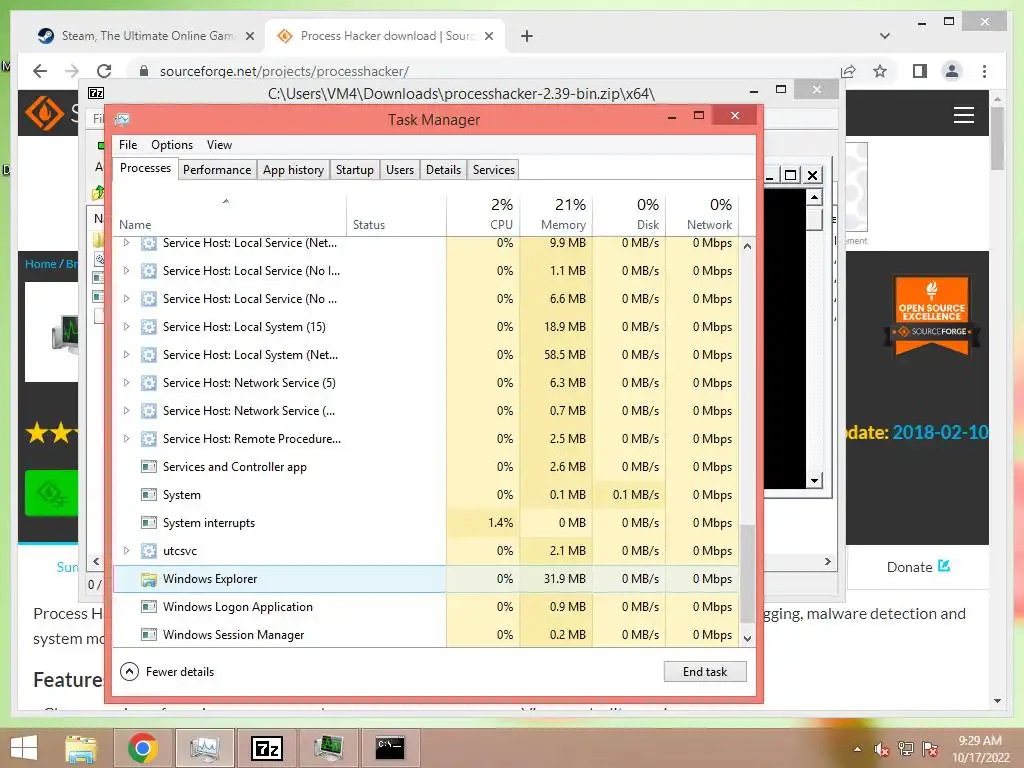Open the Chrome profile avatar

(952, 71)
